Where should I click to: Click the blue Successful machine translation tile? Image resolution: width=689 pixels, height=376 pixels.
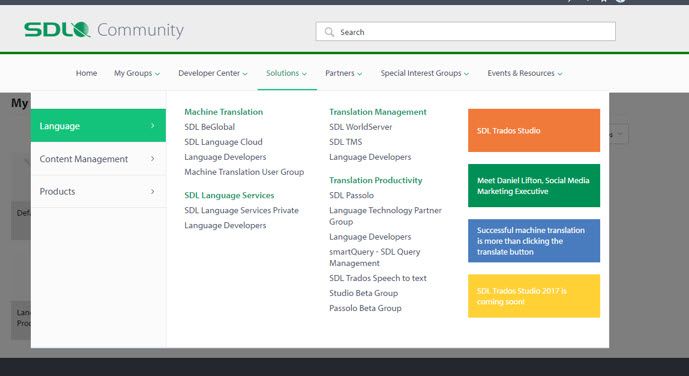click(x=534, y=241)
